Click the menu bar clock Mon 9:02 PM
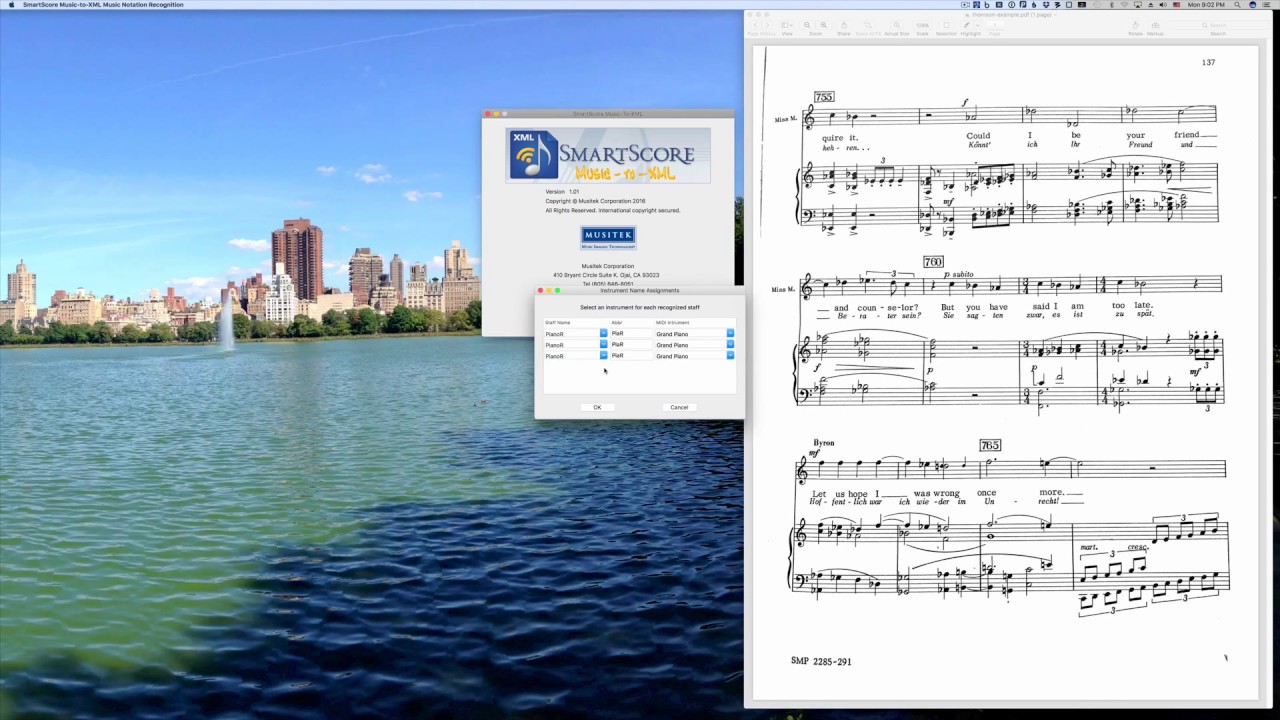This screenshot has height=720, width=1280. 1206,4
